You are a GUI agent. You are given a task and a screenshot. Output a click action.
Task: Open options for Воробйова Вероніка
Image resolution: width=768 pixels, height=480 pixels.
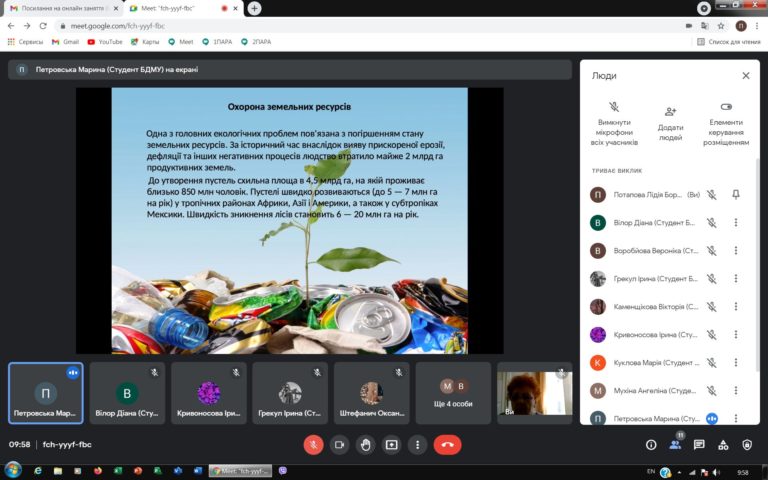736,250
